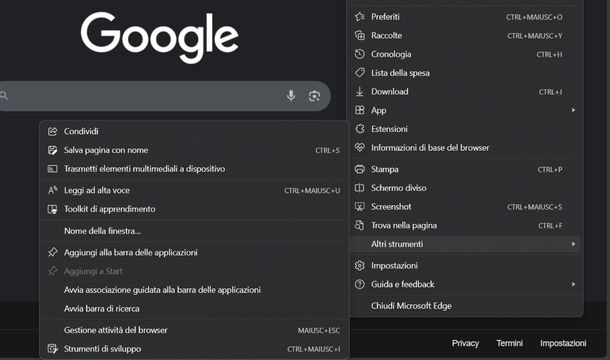The width and height of the screenshot is (610, 360).
Task: Select Aggiungi alla barra delle applicazioni
Action: pos(195,252)
